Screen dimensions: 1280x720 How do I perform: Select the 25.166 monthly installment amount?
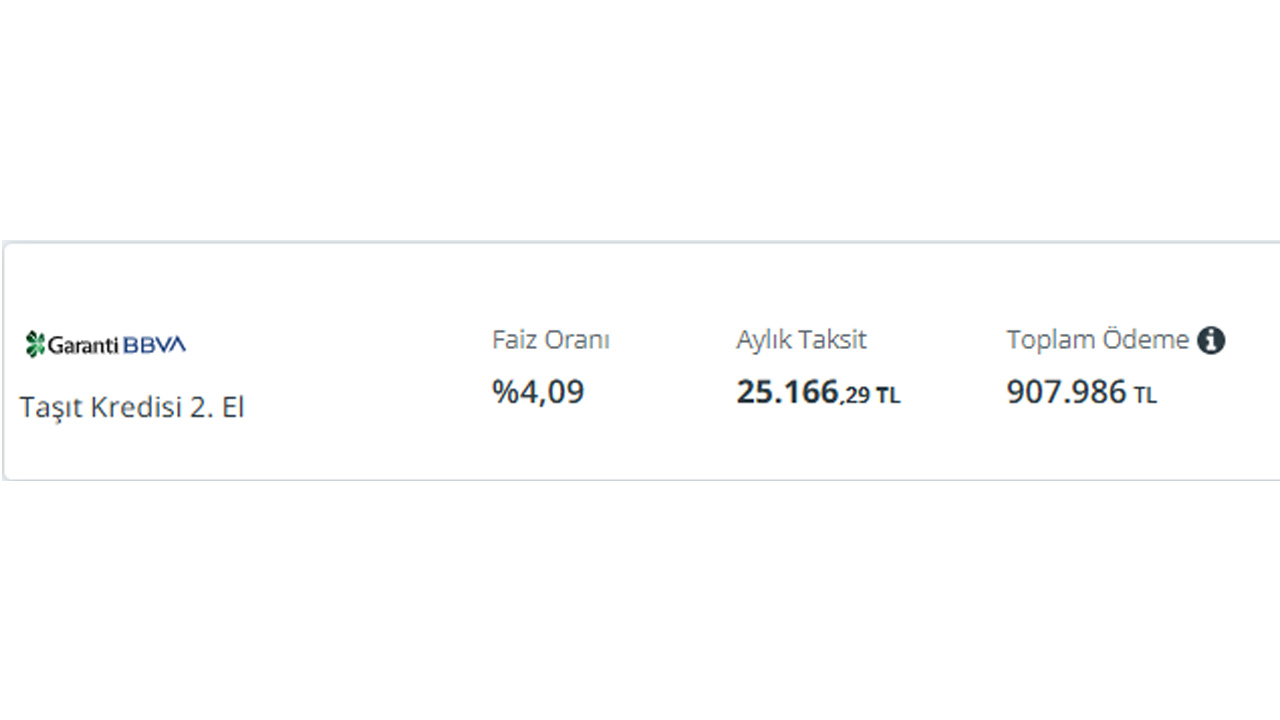[x=787, y=392]
